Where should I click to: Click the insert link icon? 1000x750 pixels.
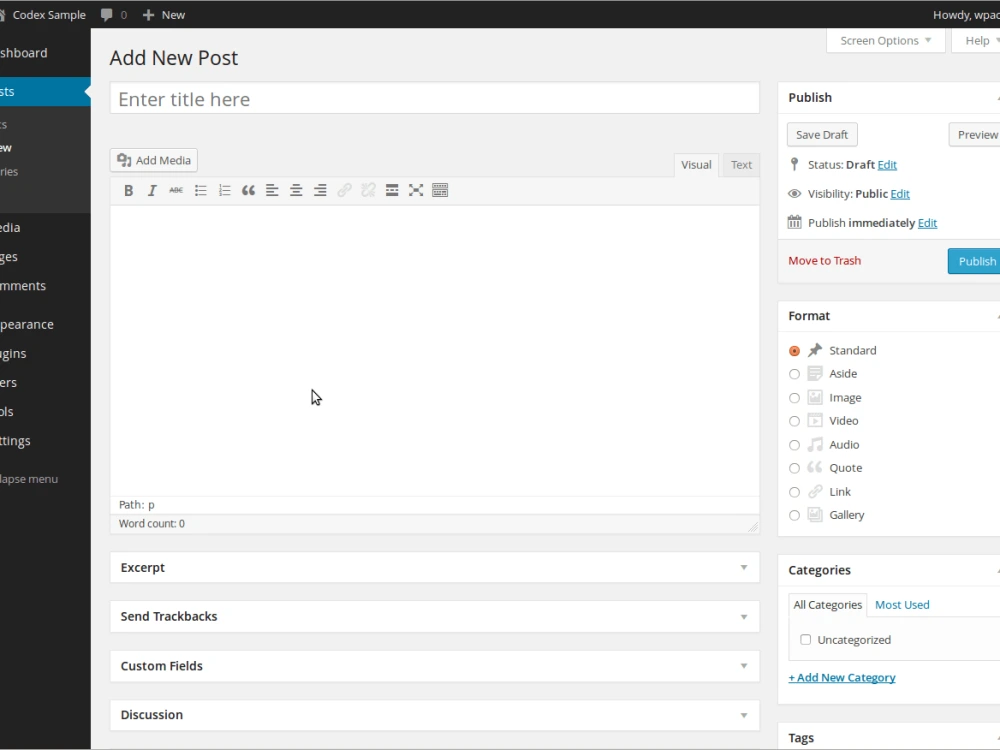pos(344,190)
